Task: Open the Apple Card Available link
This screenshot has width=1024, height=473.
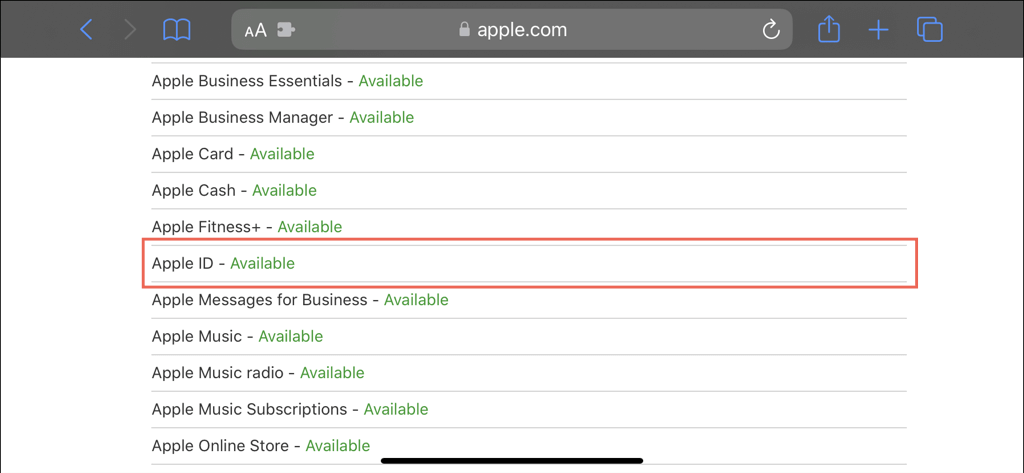Action: point(282,154)
